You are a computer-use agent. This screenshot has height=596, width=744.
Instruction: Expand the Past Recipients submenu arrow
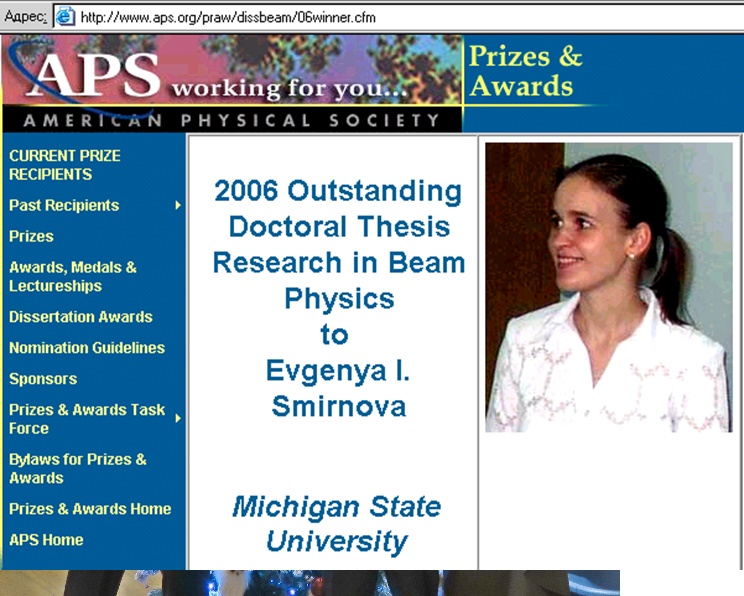coord(178,205)
